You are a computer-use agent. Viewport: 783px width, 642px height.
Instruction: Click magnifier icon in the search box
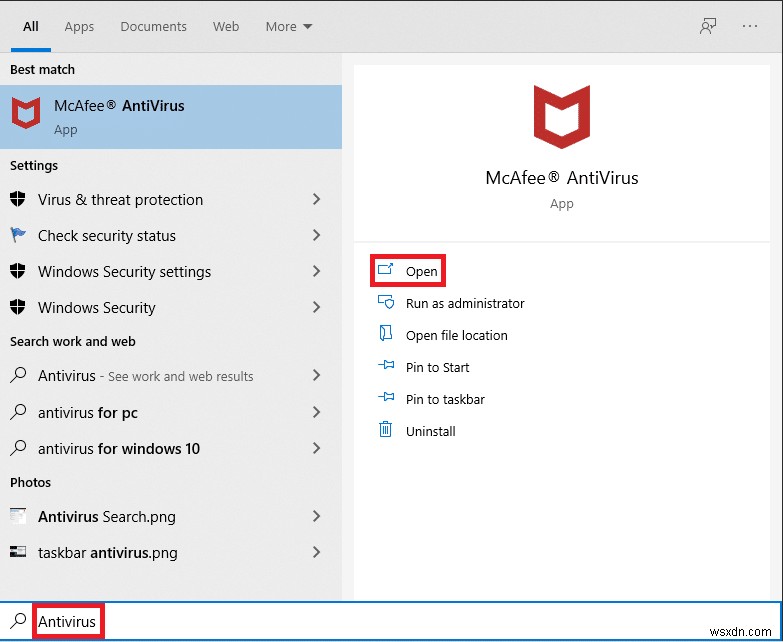[x=18, y=621]
